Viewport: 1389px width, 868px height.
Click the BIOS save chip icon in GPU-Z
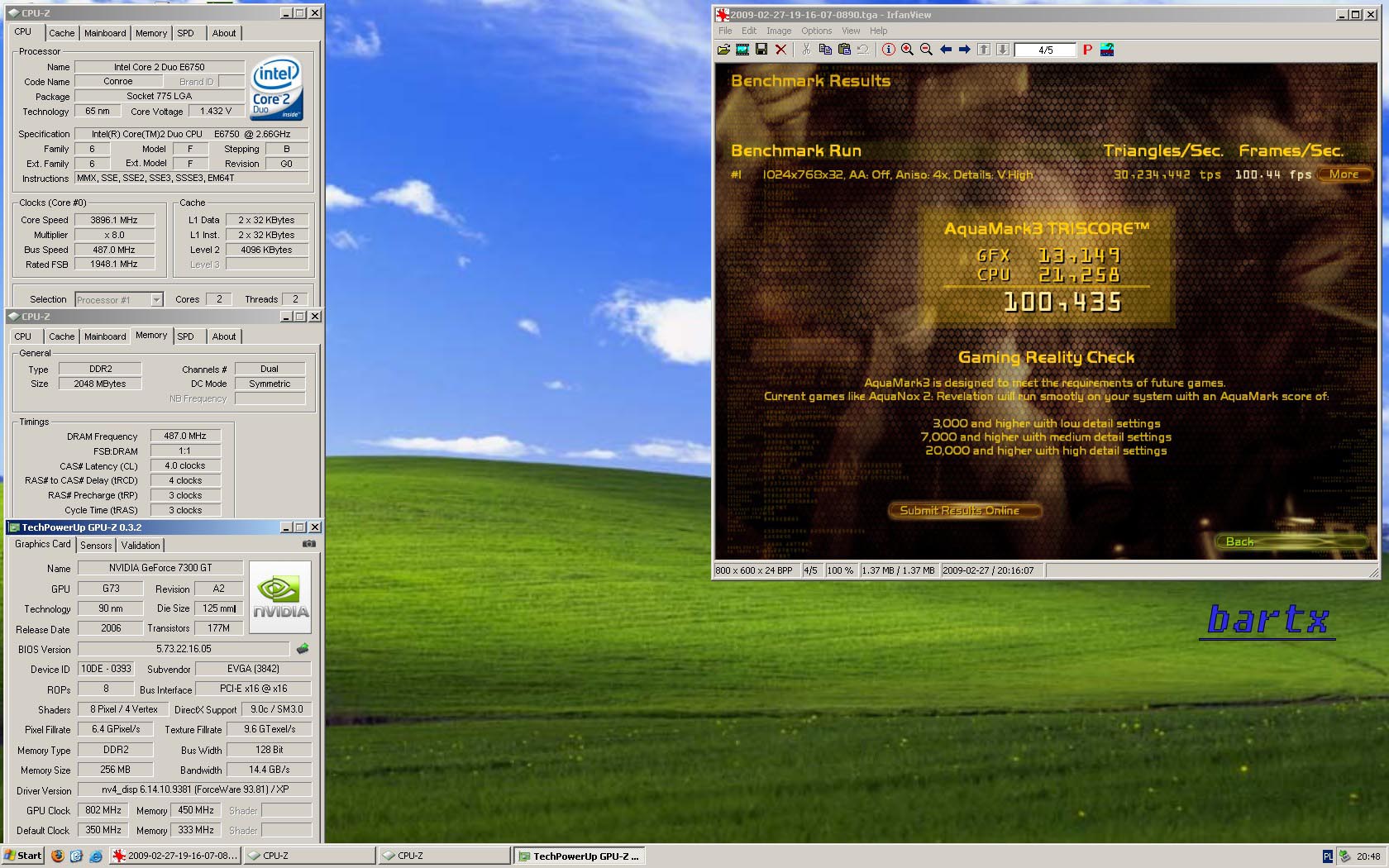303,649
